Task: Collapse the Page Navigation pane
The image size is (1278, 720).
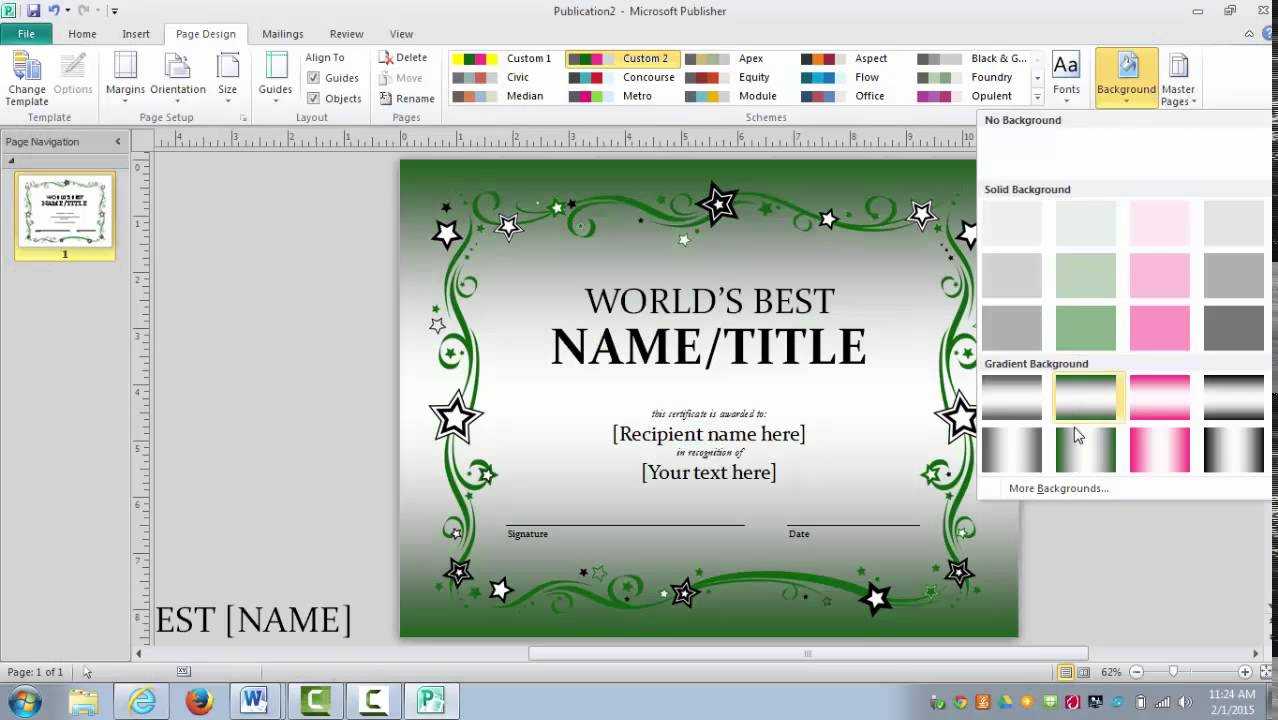Action: (x=118, y=142)
